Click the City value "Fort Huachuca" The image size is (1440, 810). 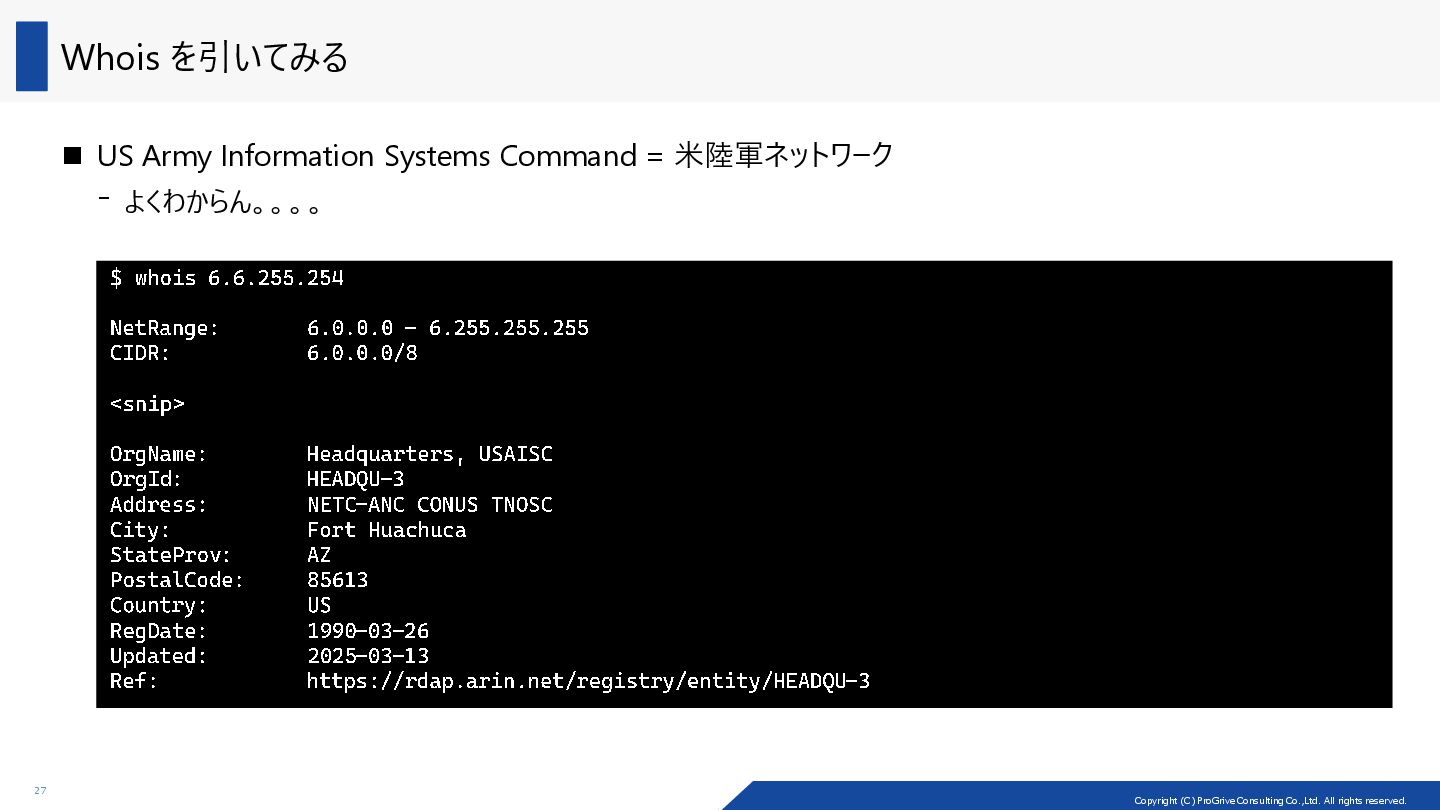tap(386, 530)
